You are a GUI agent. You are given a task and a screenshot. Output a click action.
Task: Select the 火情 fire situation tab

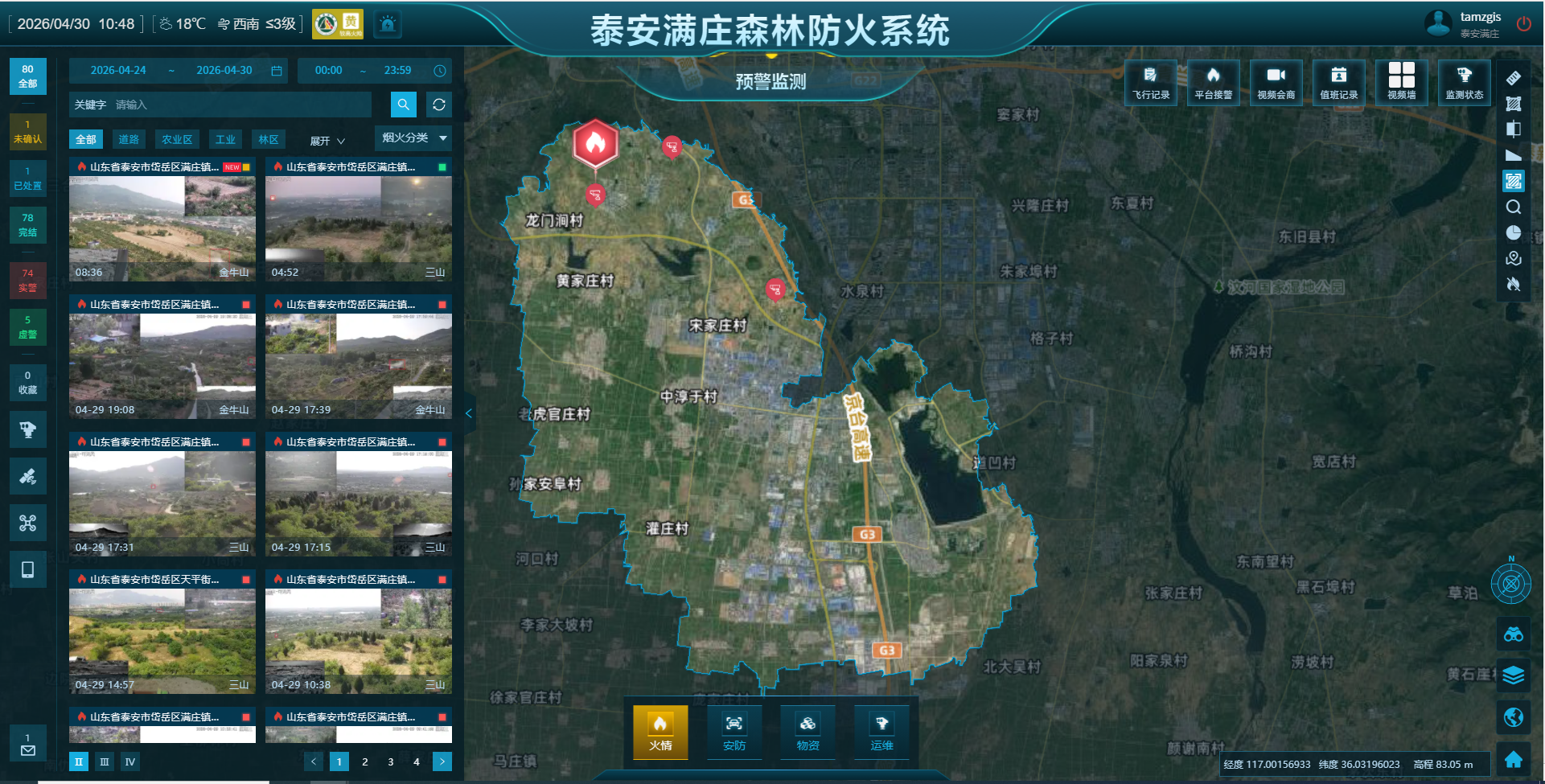[x=660, y=732]
